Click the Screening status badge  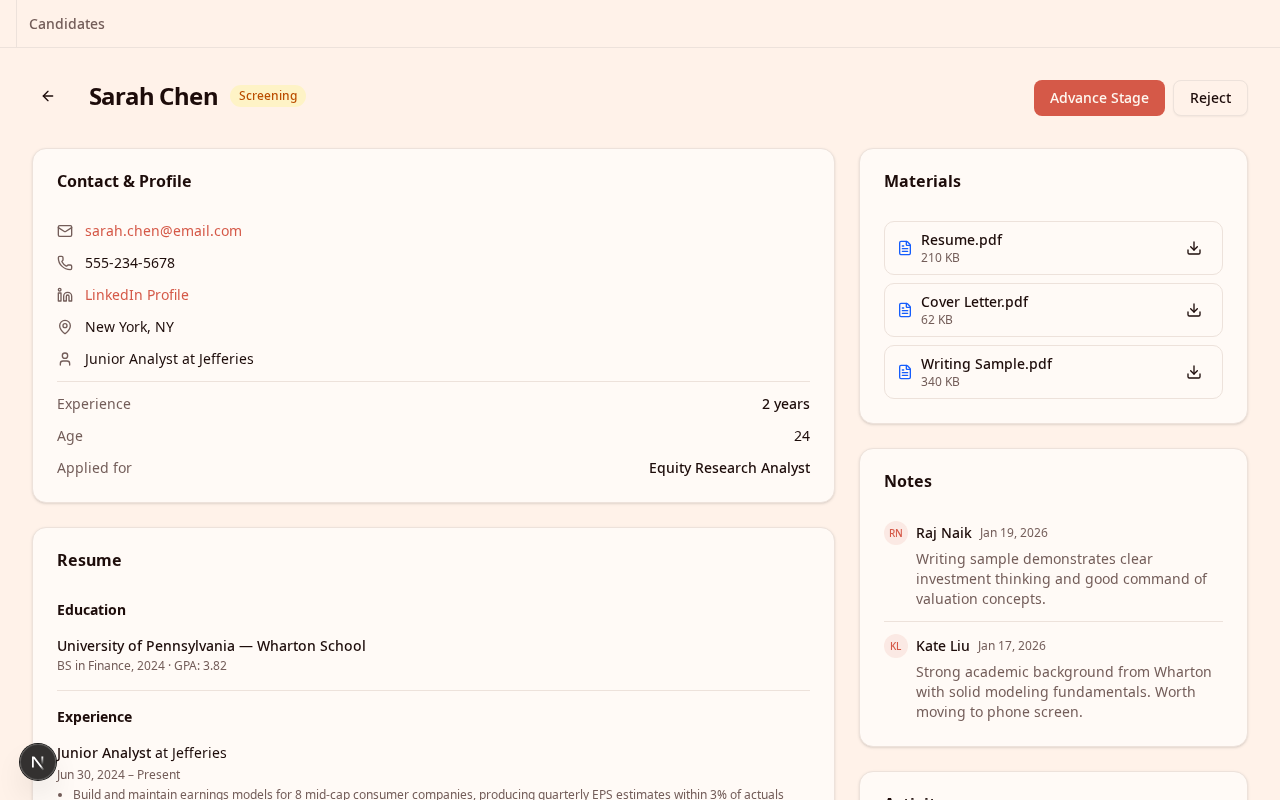[268, 96]
